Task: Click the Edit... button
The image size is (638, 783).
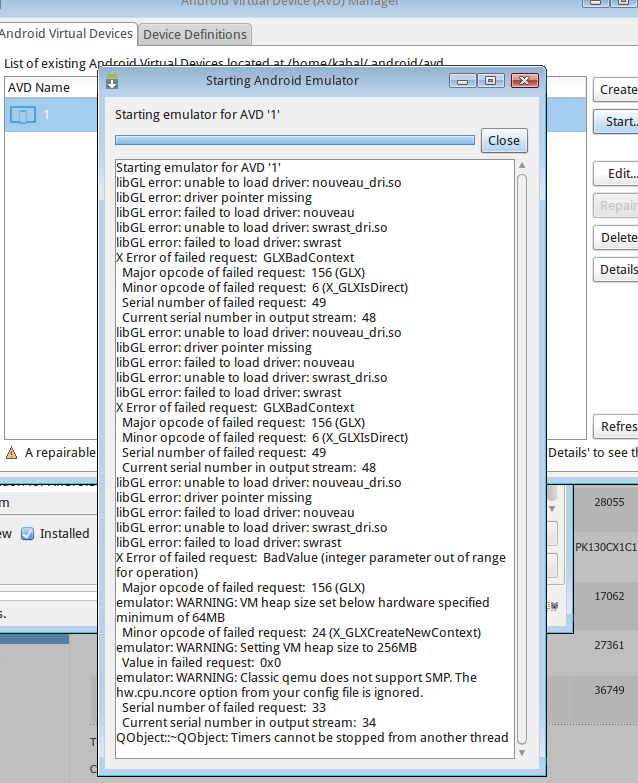Action: click(620, 174)
